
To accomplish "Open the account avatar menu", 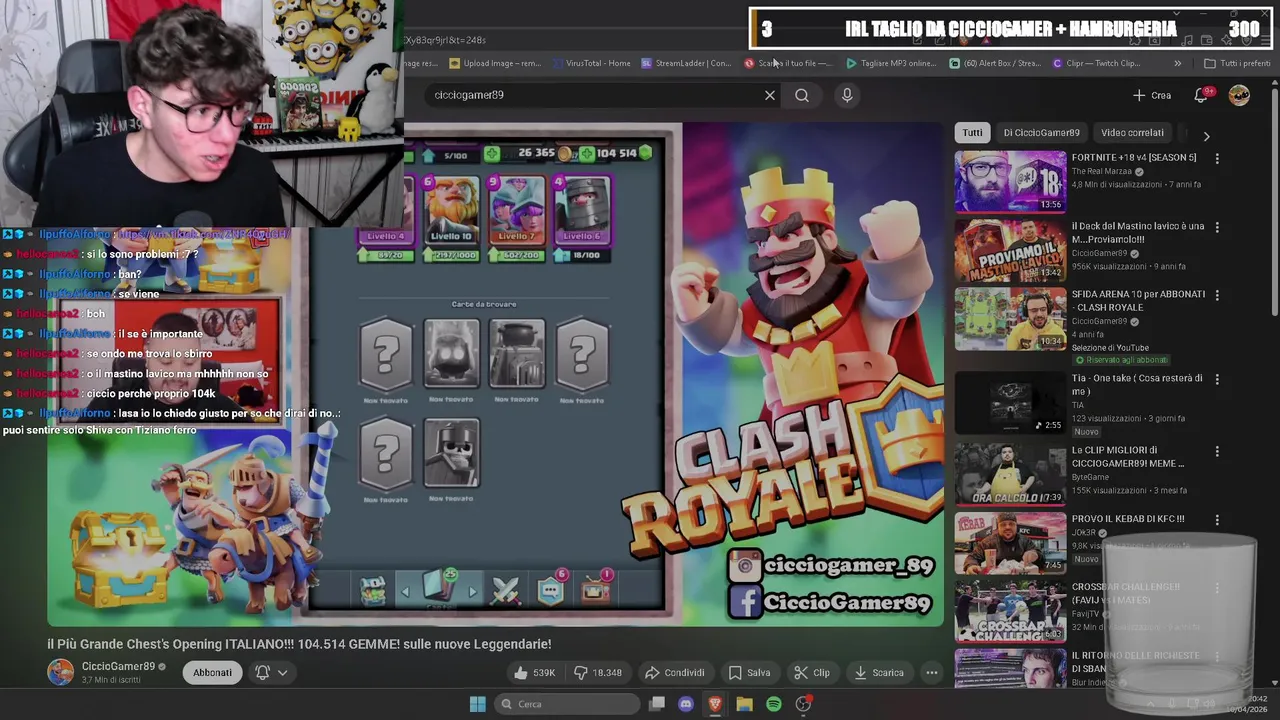I will coord(1239,95).
